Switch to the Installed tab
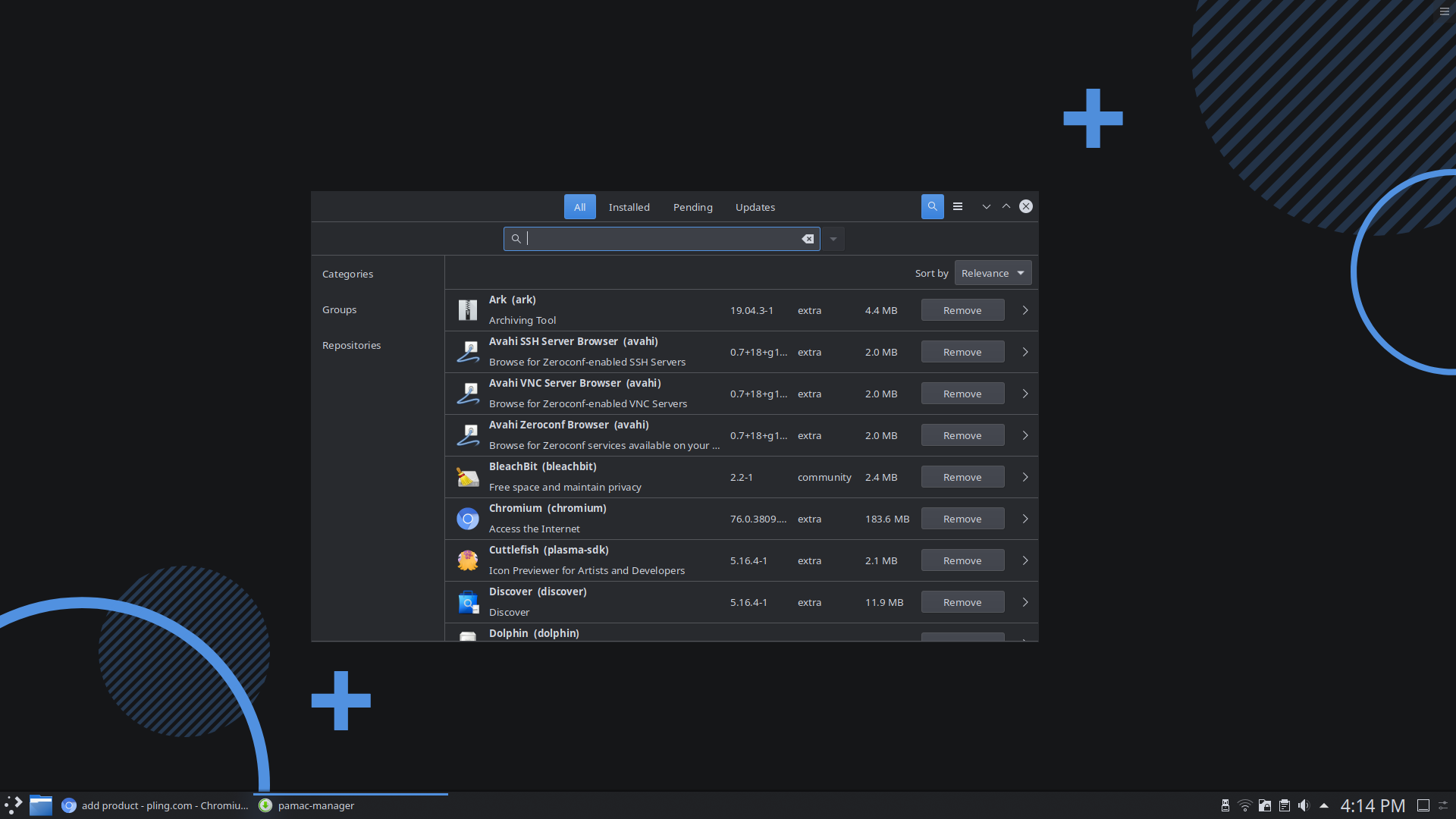 [629, 207]
